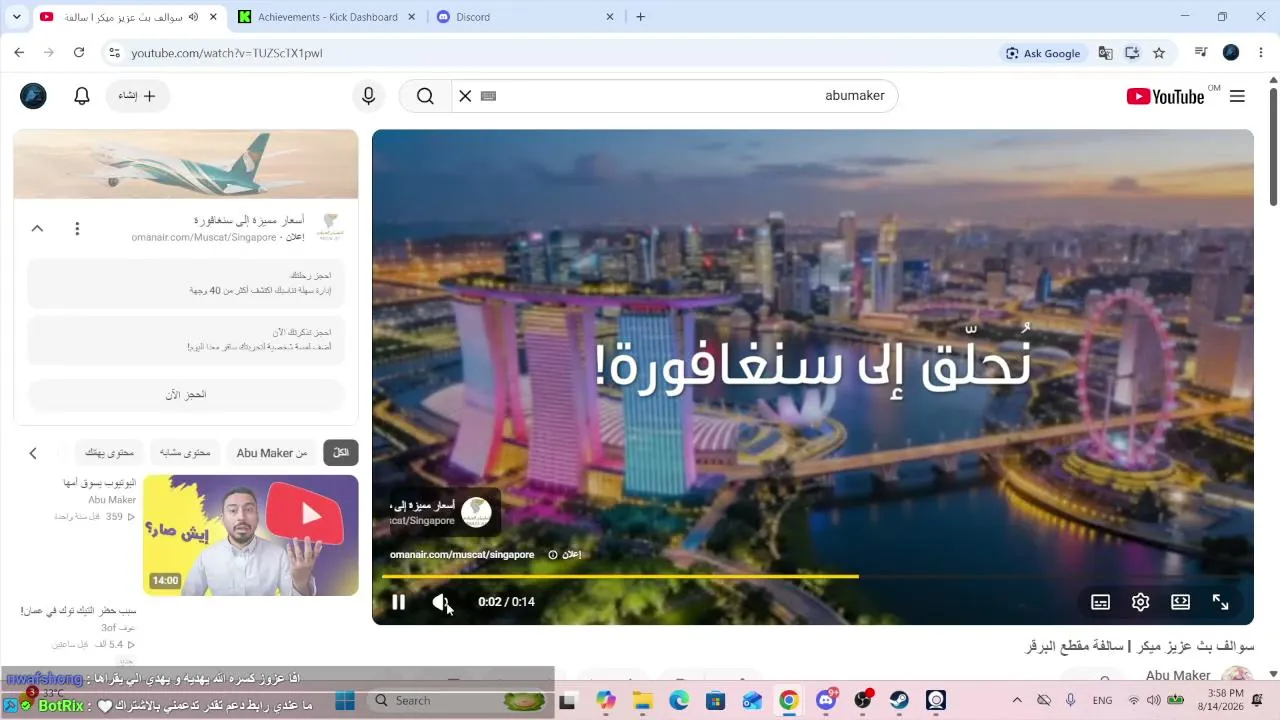Switch to Kick Dashboard Achievements tab
The image size is (1280, 720).
(x=328, y=17)
